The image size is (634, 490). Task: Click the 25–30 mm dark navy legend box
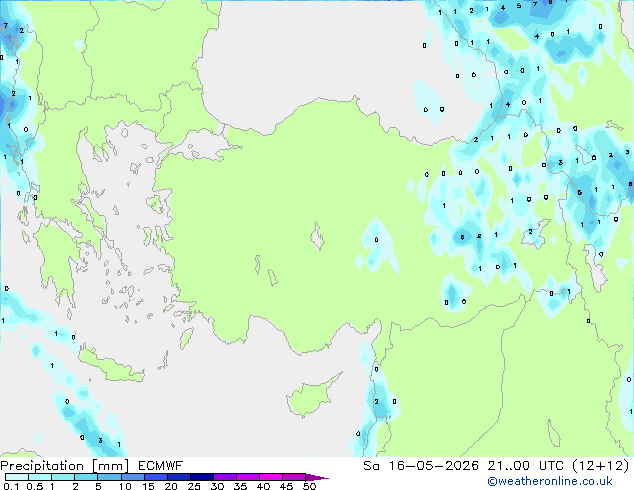pyautogui.click(x=201, y=477)
